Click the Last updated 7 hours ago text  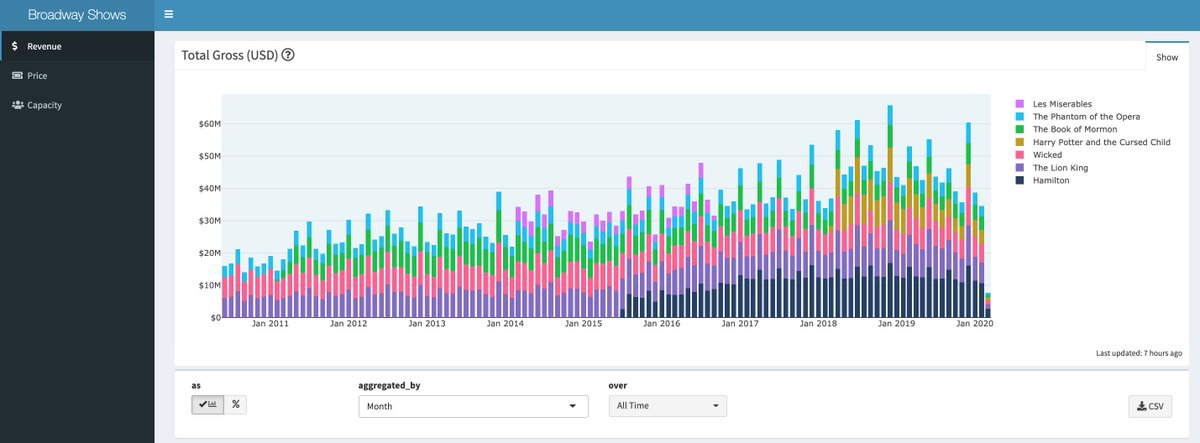pos(1139,354)
